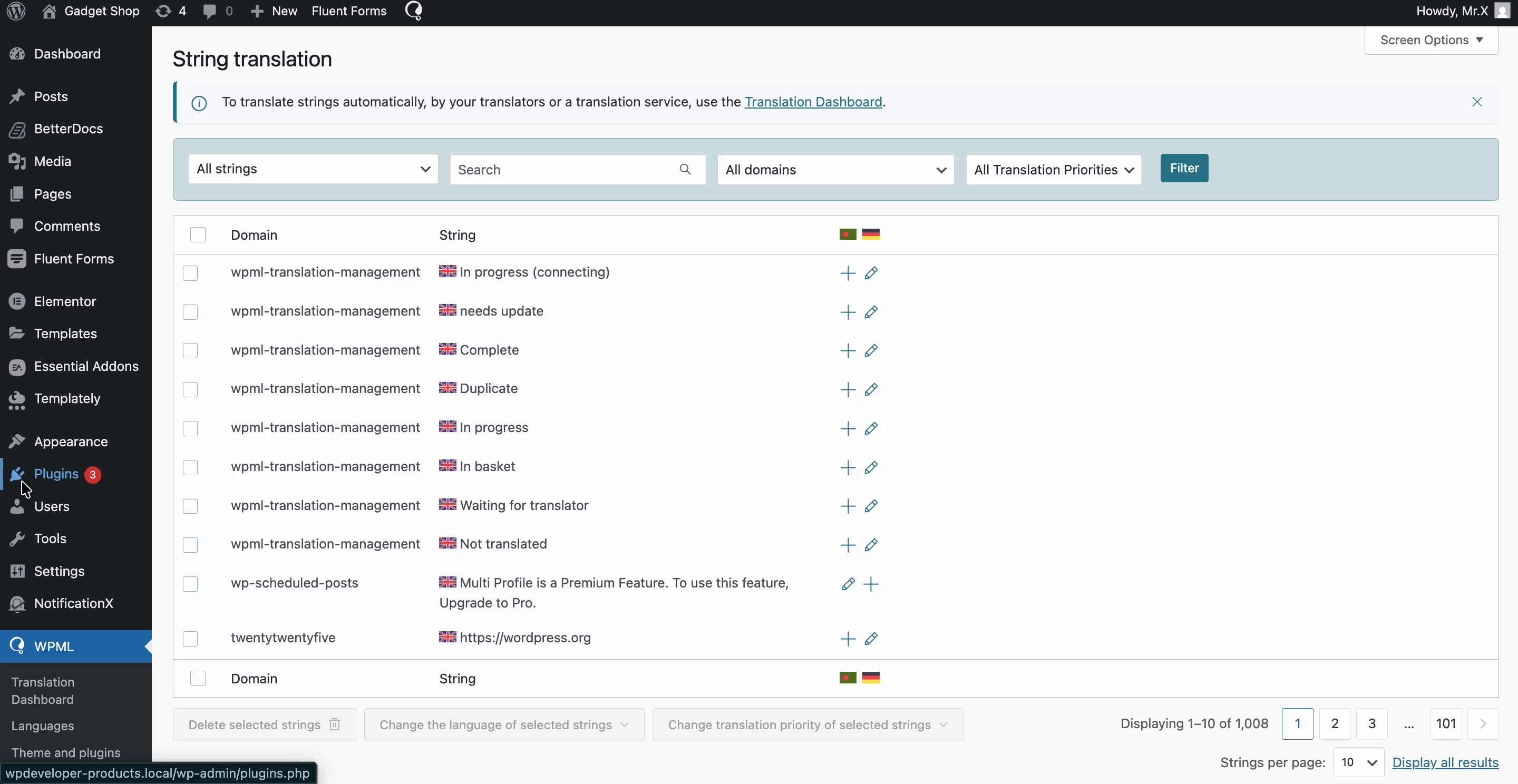This screenshot has width=1518, height=784.
Task: Open the WordPress logo menu
Action: tap(15, 11)
